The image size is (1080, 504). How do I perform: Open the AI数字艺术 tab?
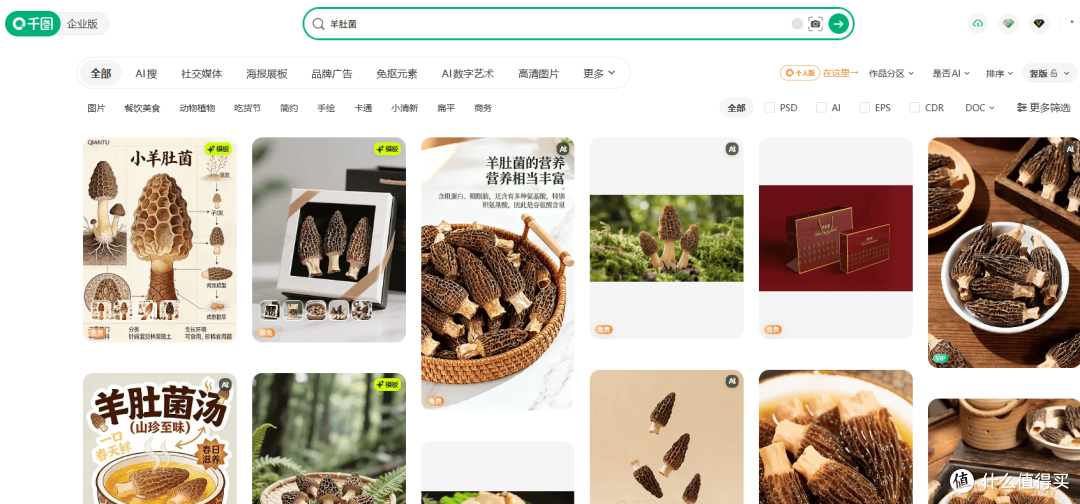point(468,74)
